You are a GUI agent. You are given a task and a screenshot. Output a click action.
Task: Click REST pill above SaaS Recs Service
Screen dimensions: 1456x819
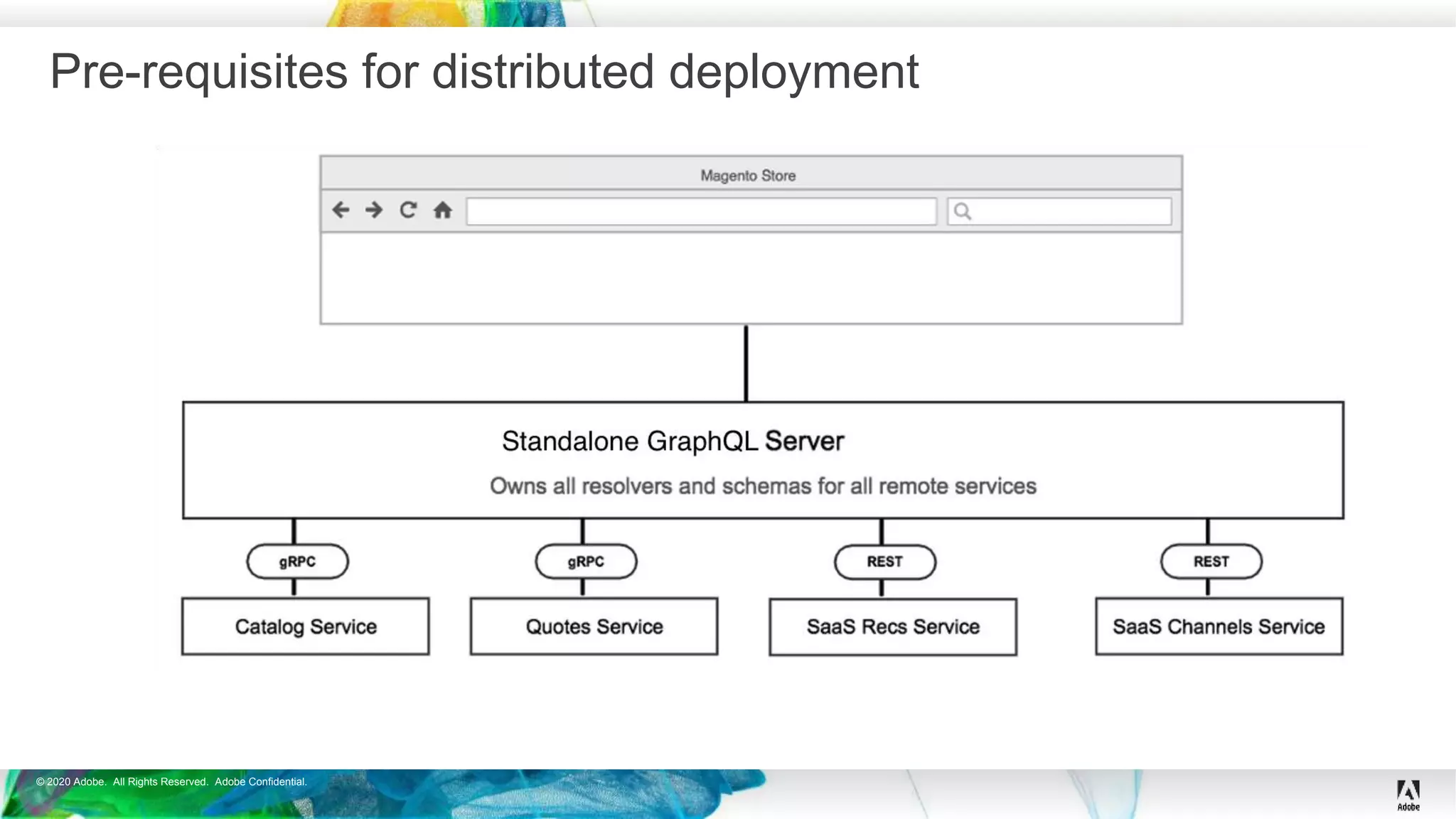click(x=884, y=562)
